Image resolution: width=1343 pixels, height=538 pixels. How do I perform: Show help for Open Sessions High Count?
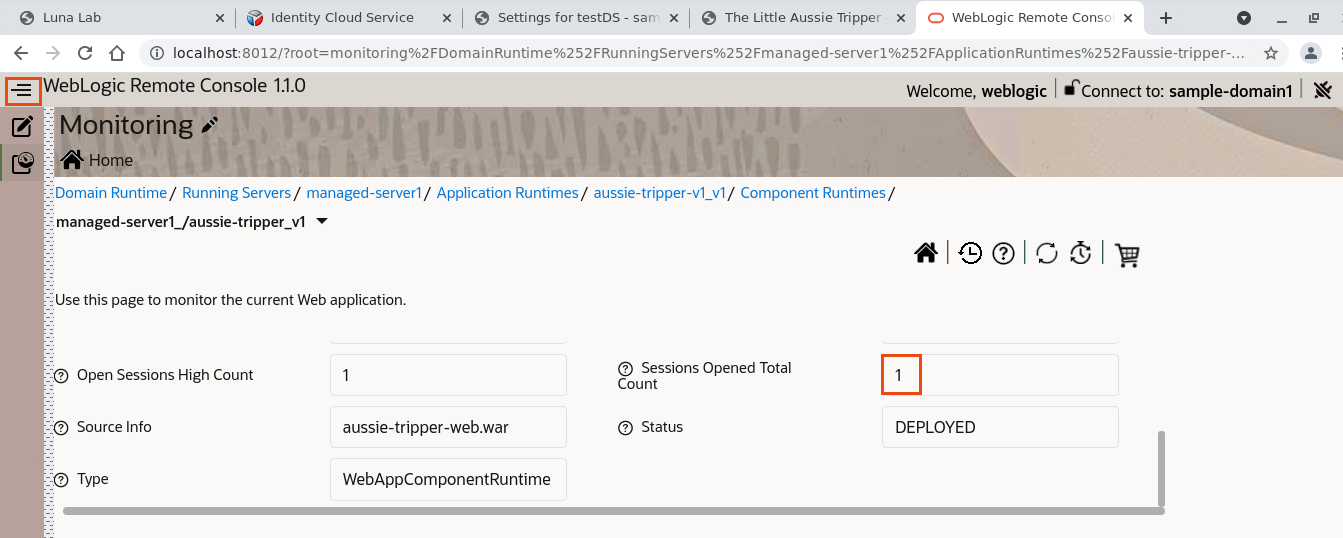[62, 376]
